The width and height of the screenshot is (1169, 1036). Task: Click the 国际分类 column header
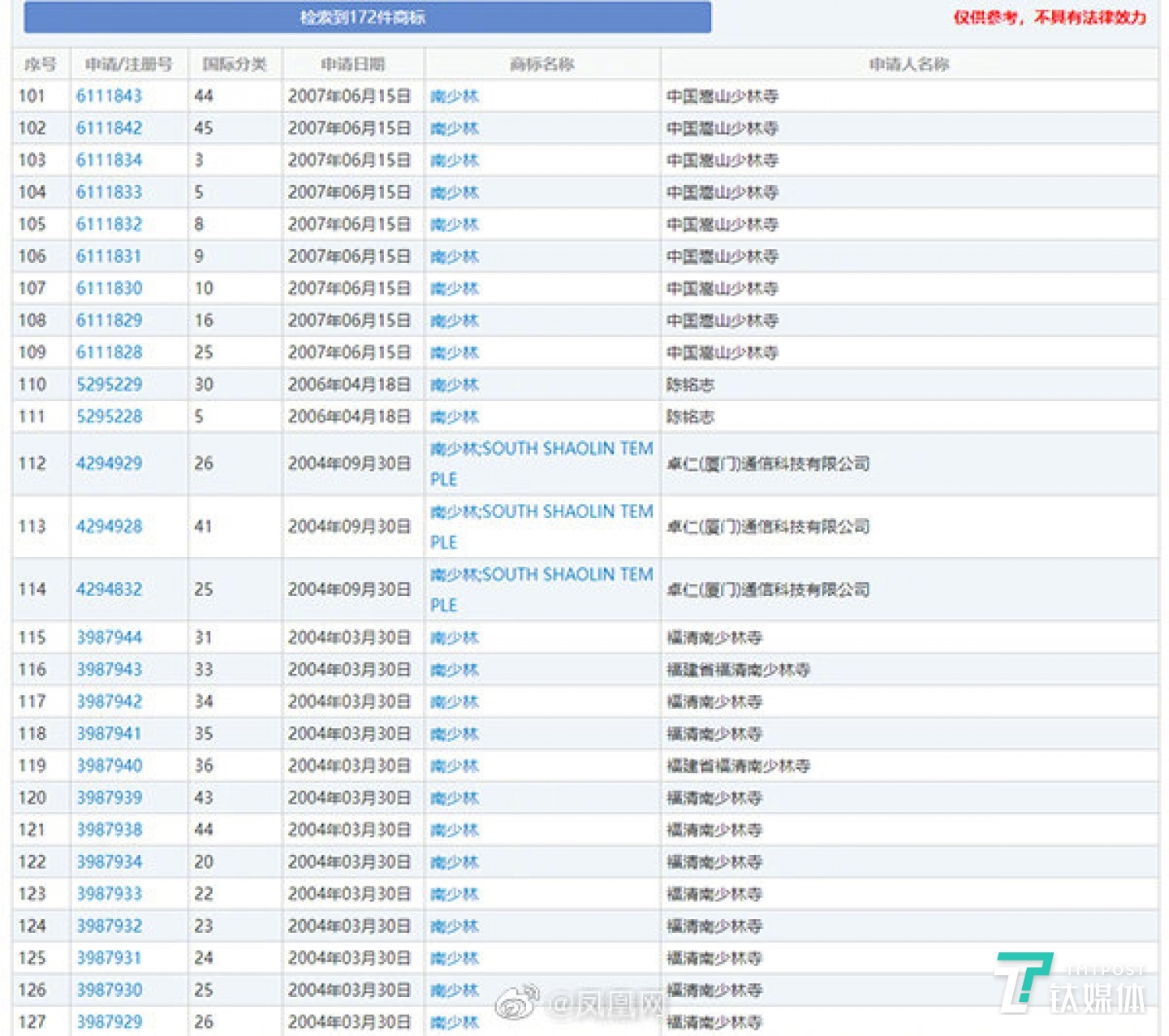233,63
